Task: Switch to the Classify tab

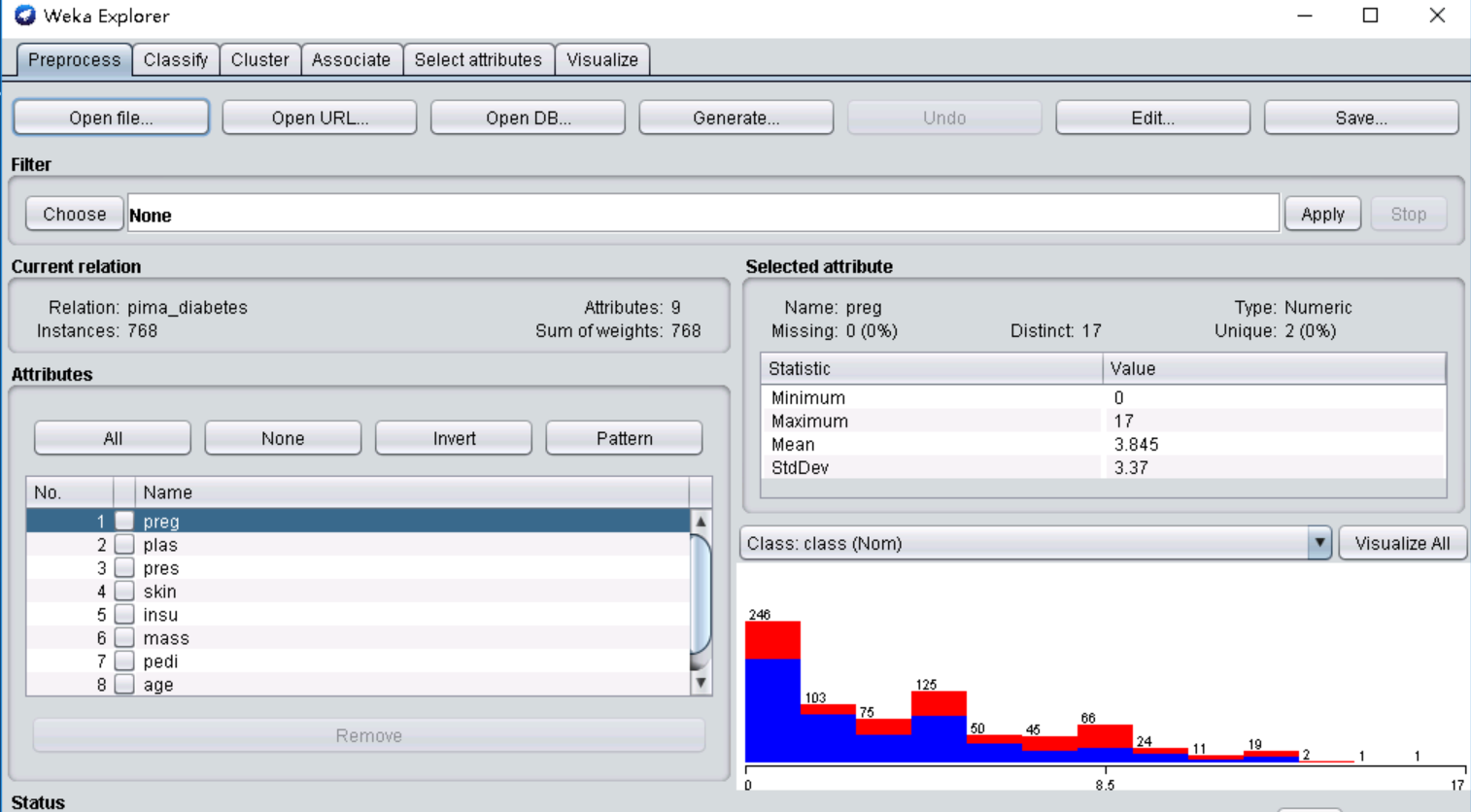Action: pyautogui.click(x=176, y=60)
